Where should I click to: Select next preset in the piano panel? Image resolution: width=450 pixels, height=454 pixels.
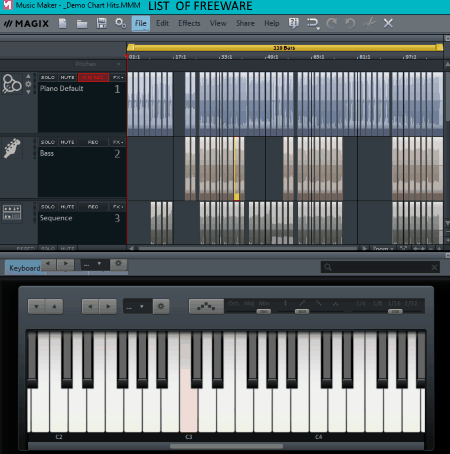(x=108, y=306)
